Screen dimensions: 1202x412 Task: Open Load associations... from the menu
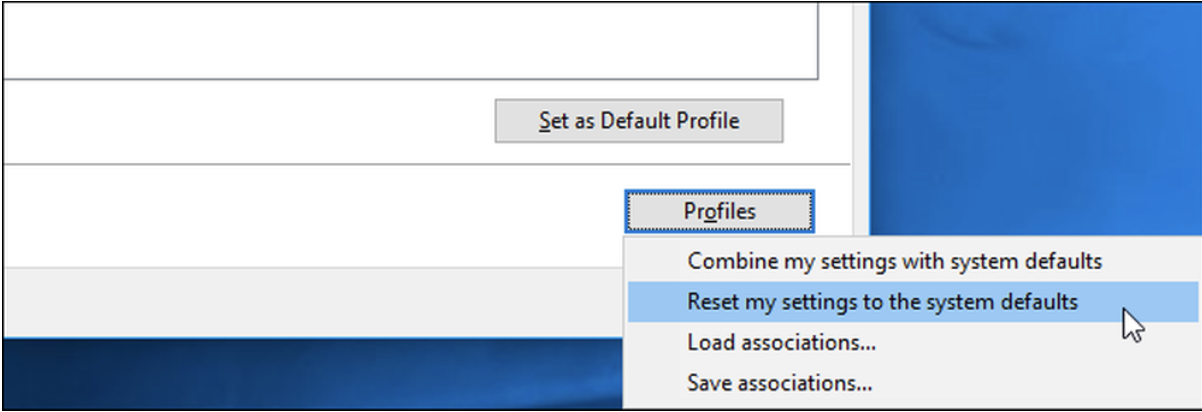(781, 343)
